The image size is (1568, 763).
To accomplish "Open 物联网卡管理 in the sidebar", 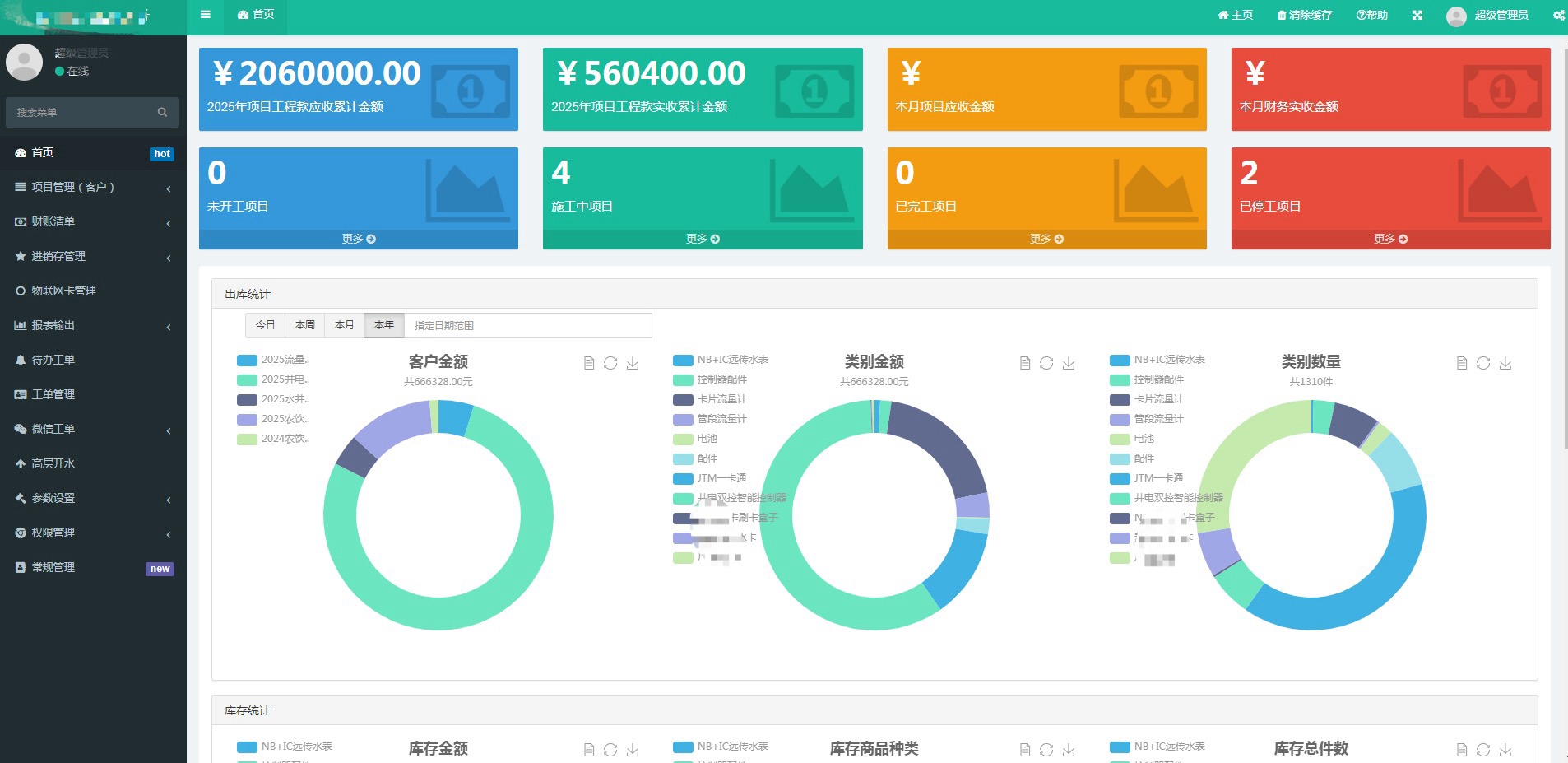I will click(x=93, y=291).
